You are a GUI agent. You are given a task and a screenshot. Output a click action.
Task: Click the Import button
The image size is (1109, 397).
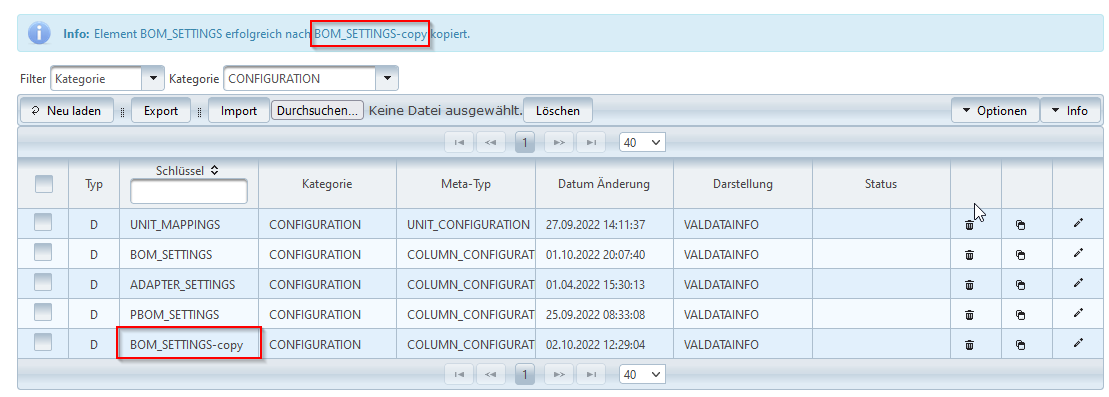click(x=238, y=110)
